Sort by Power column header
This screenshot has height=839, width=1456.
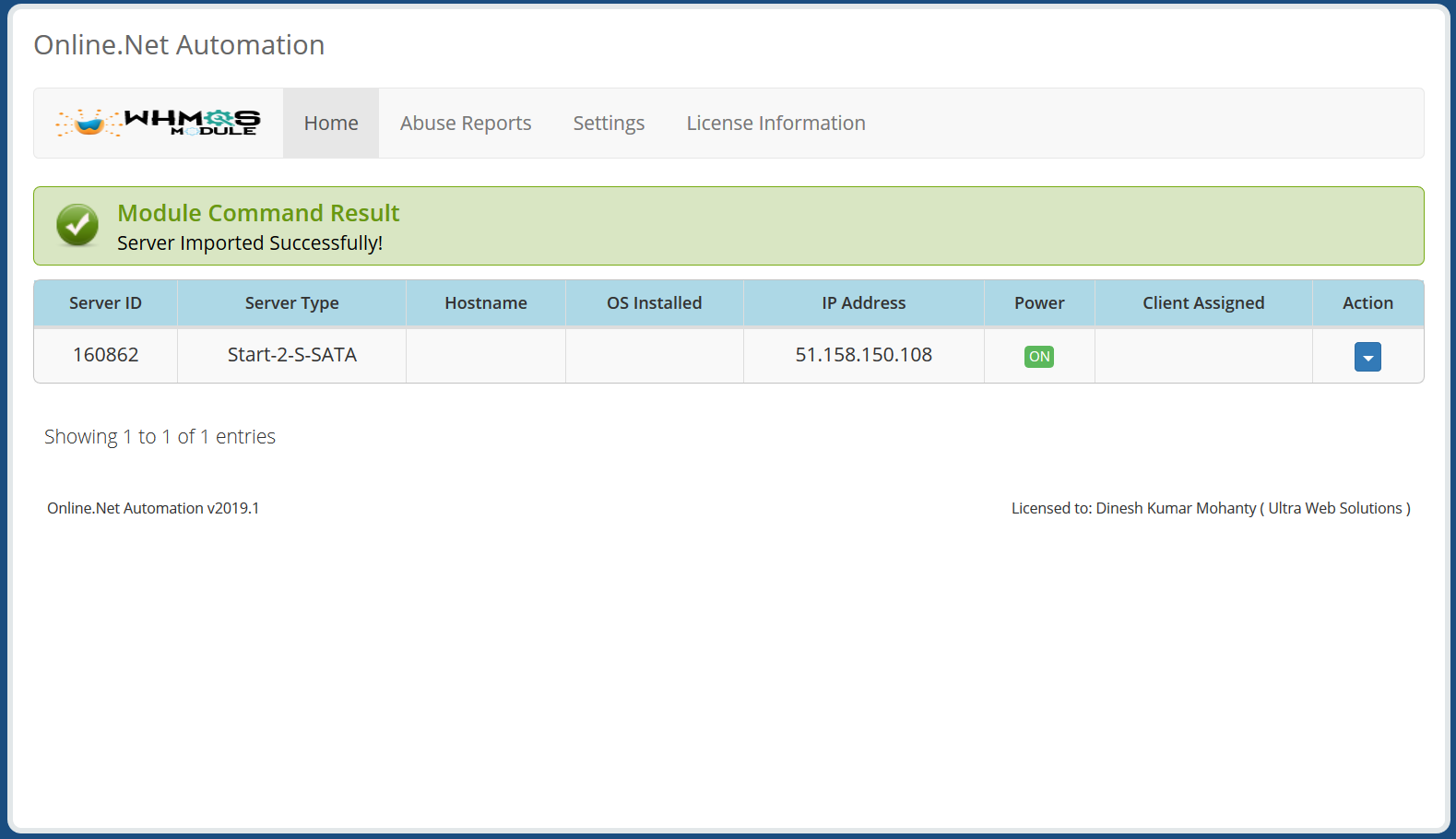(1039, 303)
